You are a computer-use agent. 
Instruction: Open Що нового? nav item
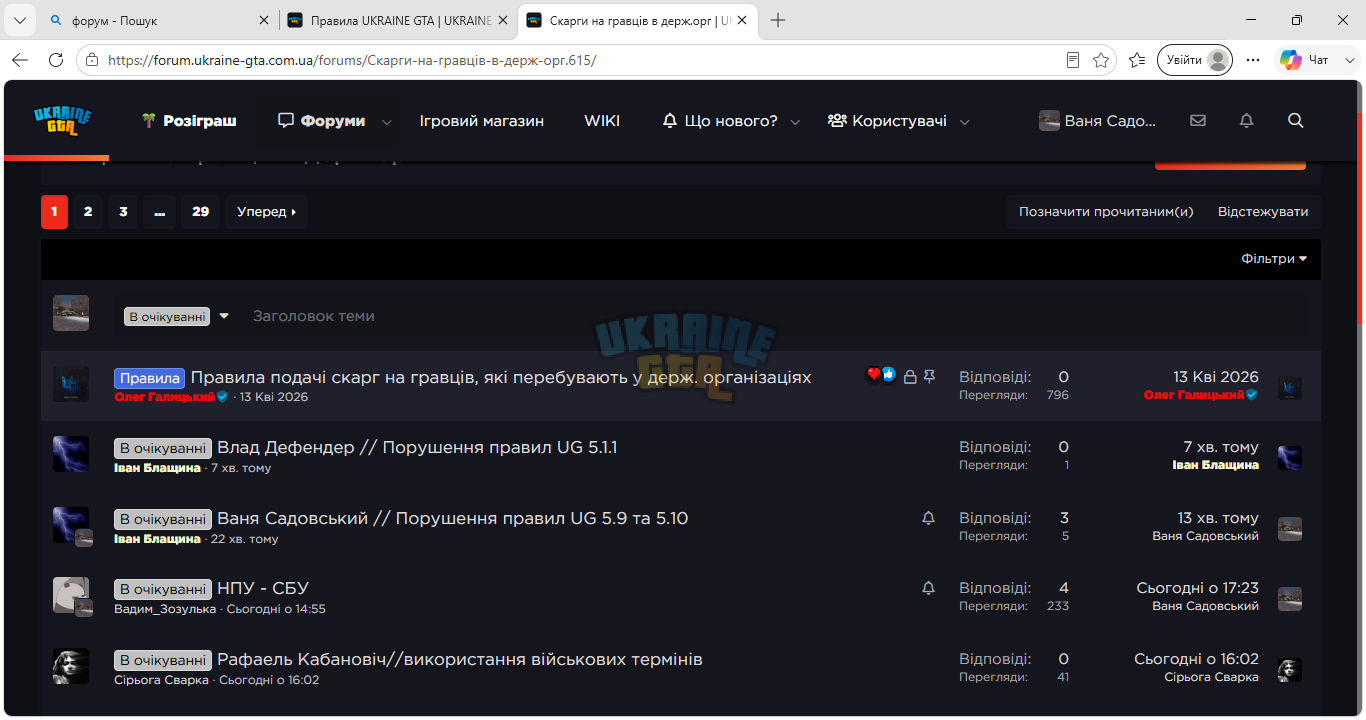tap(720, 121)
